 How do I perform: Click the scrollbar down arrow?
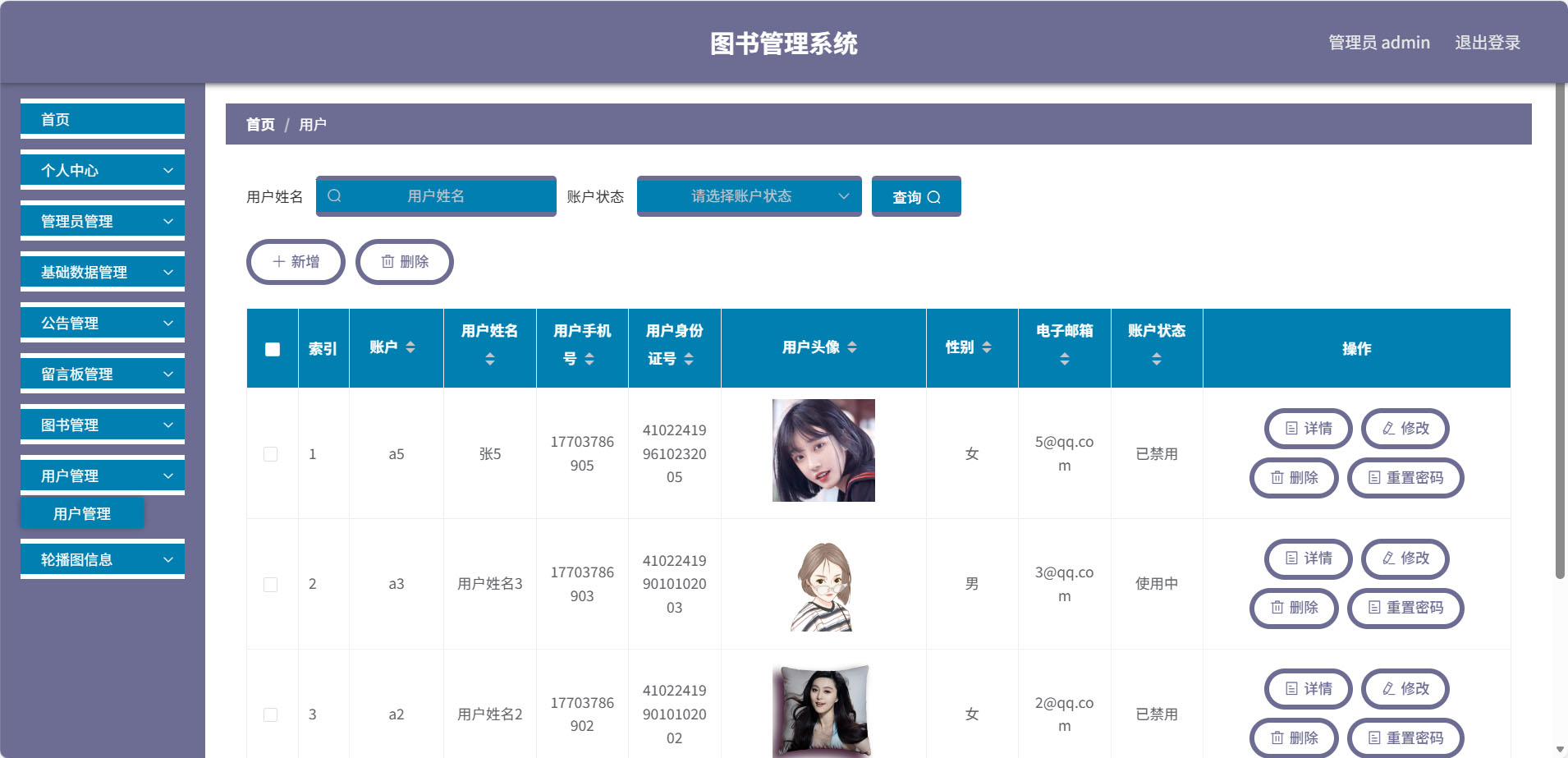point(1560,750)
